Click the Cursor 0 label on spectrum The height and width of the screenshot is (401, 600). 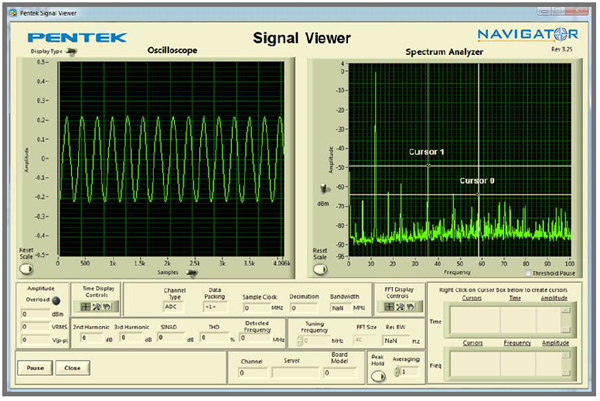(x=477, y=181)
